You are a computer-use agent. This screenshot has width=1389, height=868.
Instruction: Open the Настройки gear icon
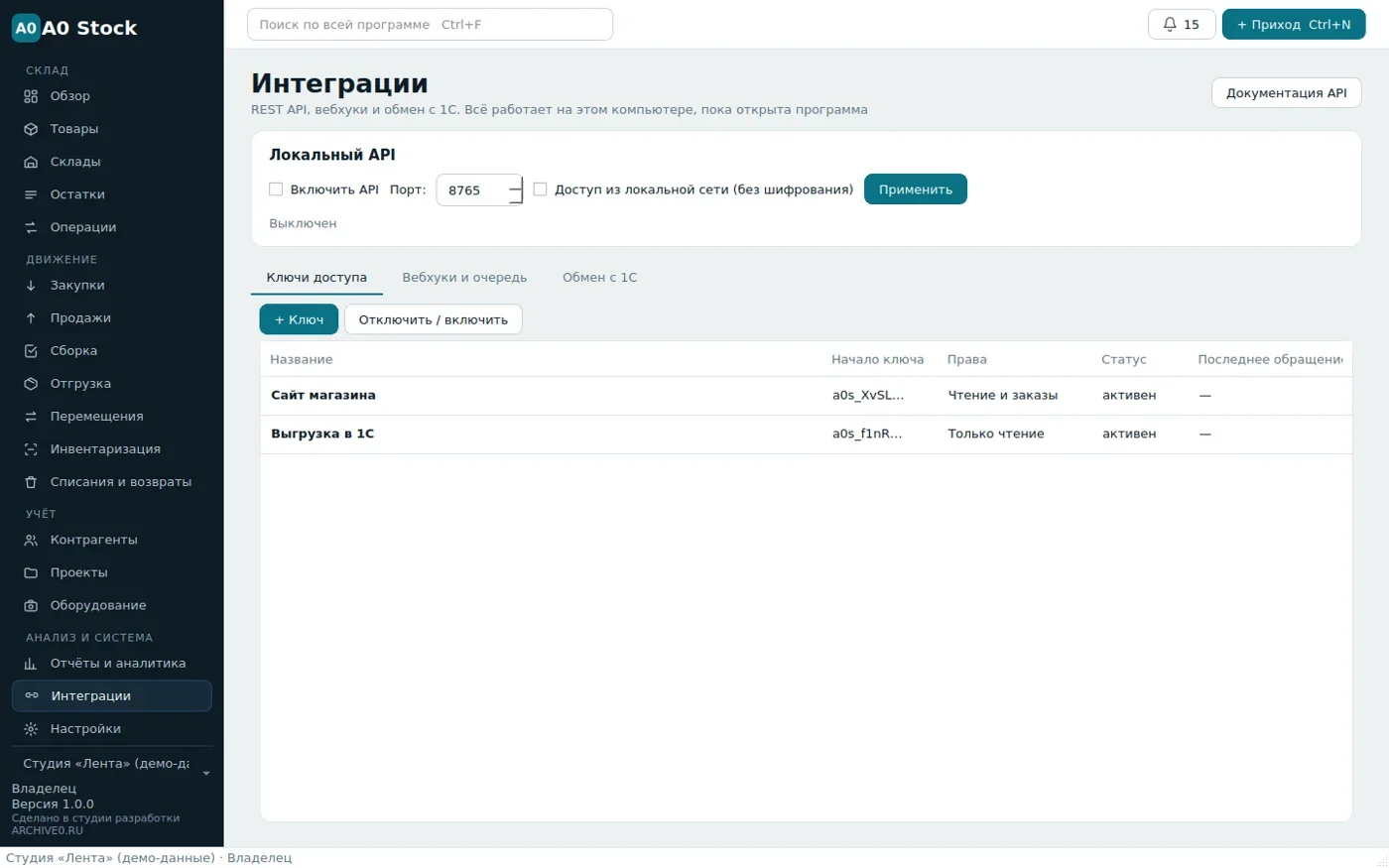[x=31, y=729]
